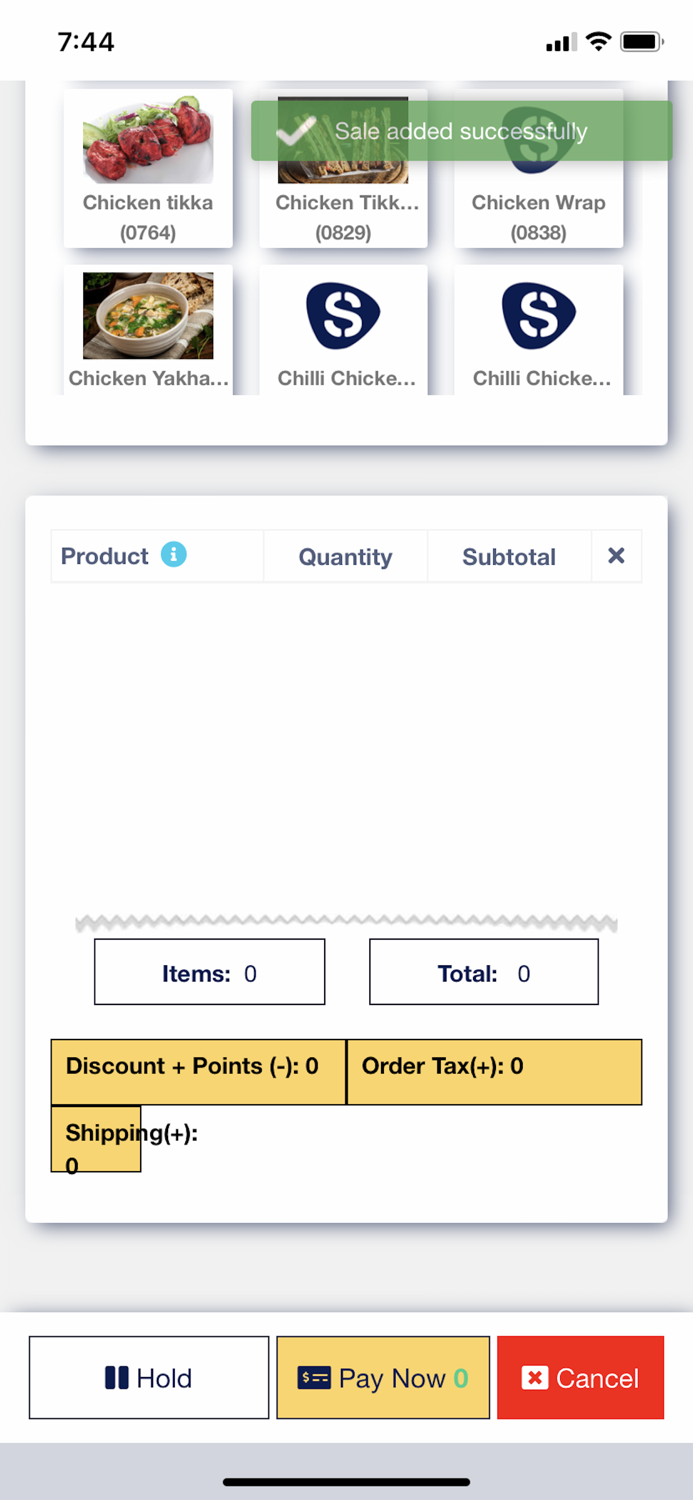The width and height of the screenshot is (693, 1500).
Task: Click the Shipping charge field
Action: pos(95,1139)
